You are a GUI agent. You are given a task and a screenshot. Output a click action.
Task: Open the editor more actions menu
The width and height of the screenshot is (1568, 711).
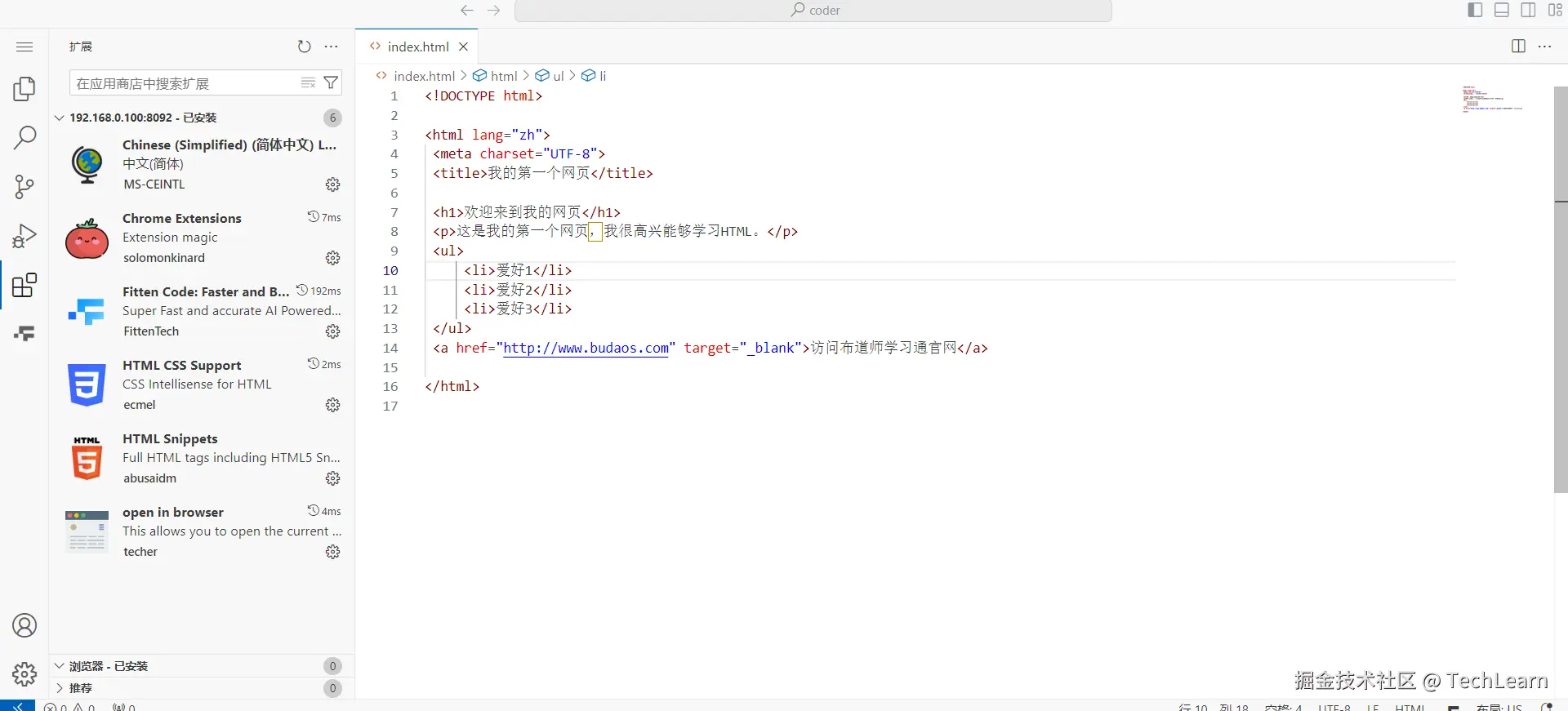(x=1544, y=47)
